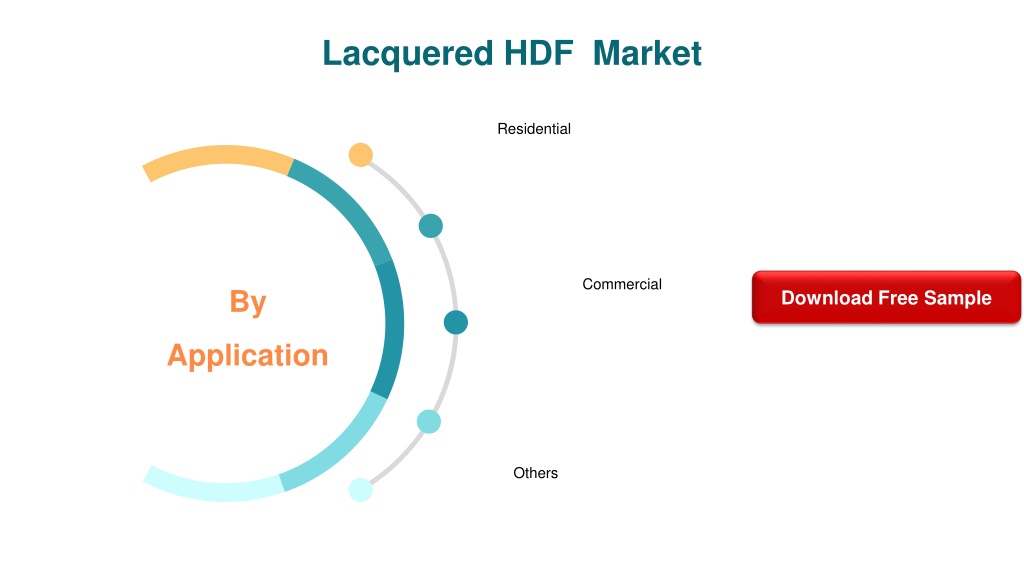This screenshot has height=576, width=1024.
Task: Click the palest cyan bottom dot marker
Action: [360, 490]
